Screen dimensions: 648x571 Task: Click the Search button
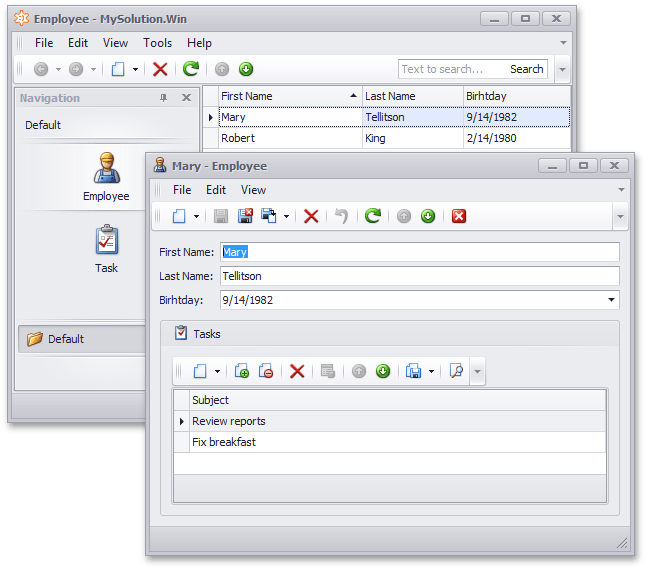[526, 69]
